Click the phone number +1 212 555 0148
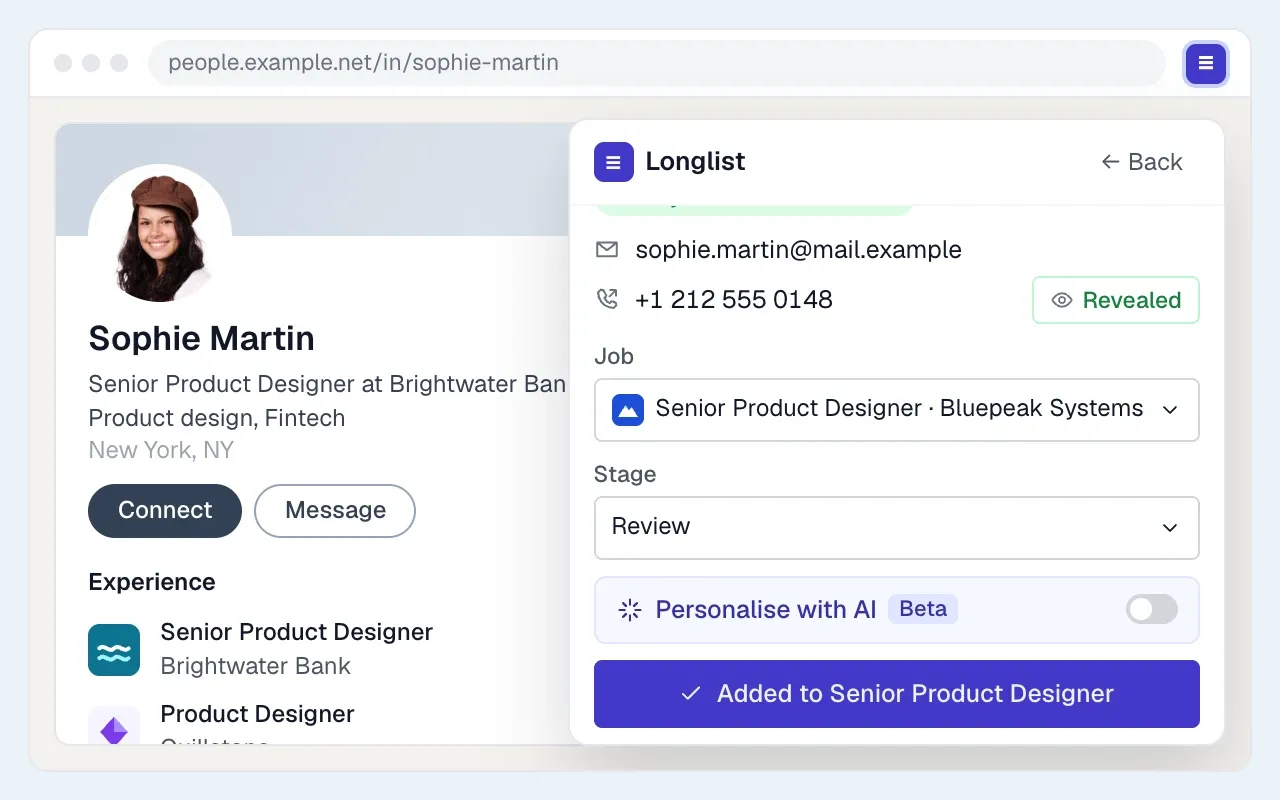Viewport: 1280px width, 800px height. click(734, 299)
